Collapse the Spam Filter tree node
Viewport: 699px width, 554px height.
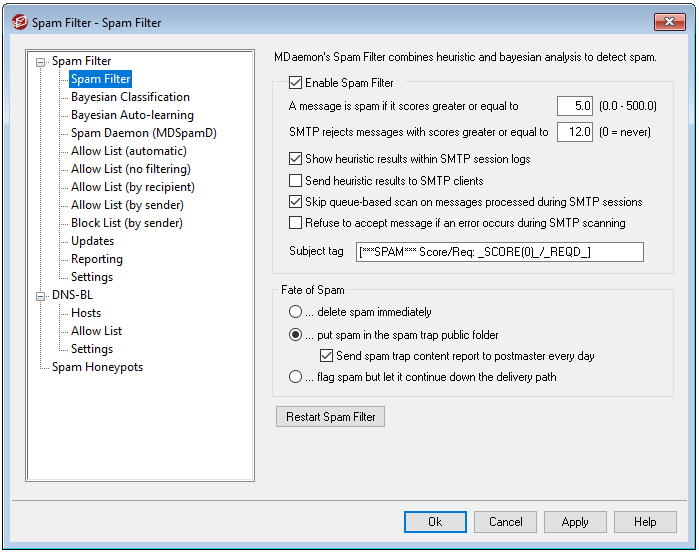(x=41, y=61)
